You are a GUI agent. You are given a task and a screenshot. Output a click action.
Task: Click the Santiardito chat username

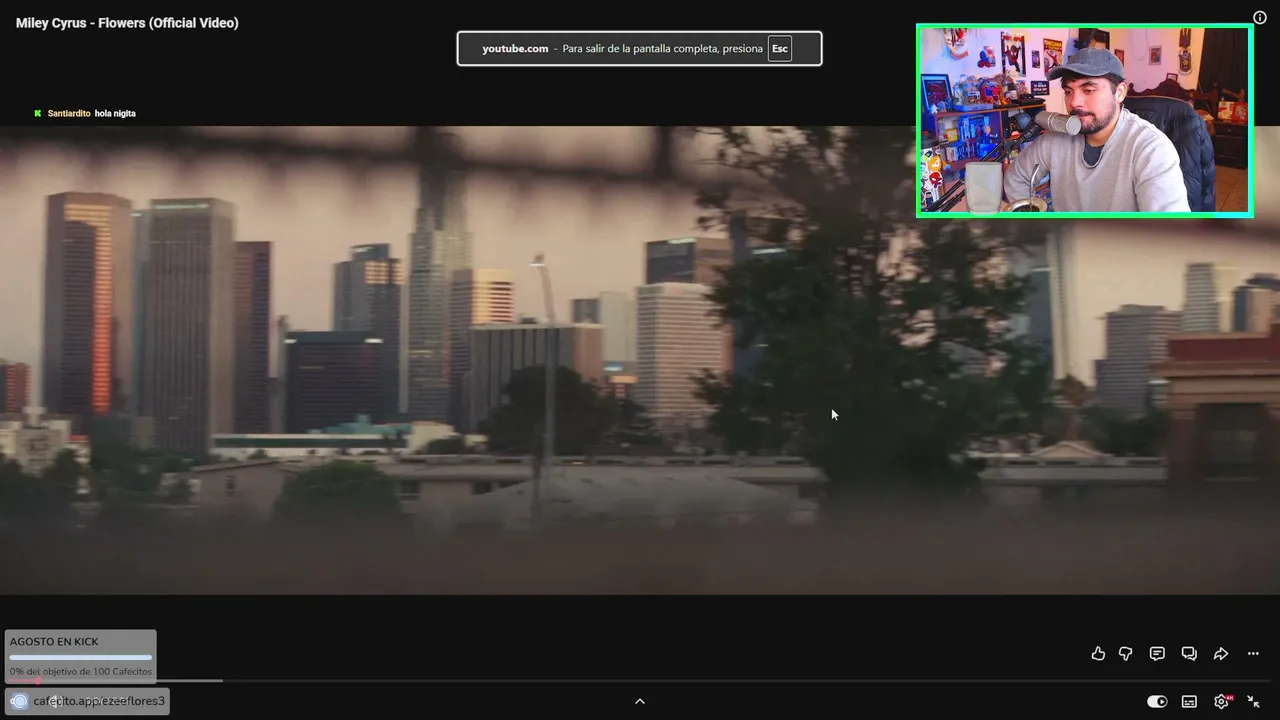click(69, 114)
